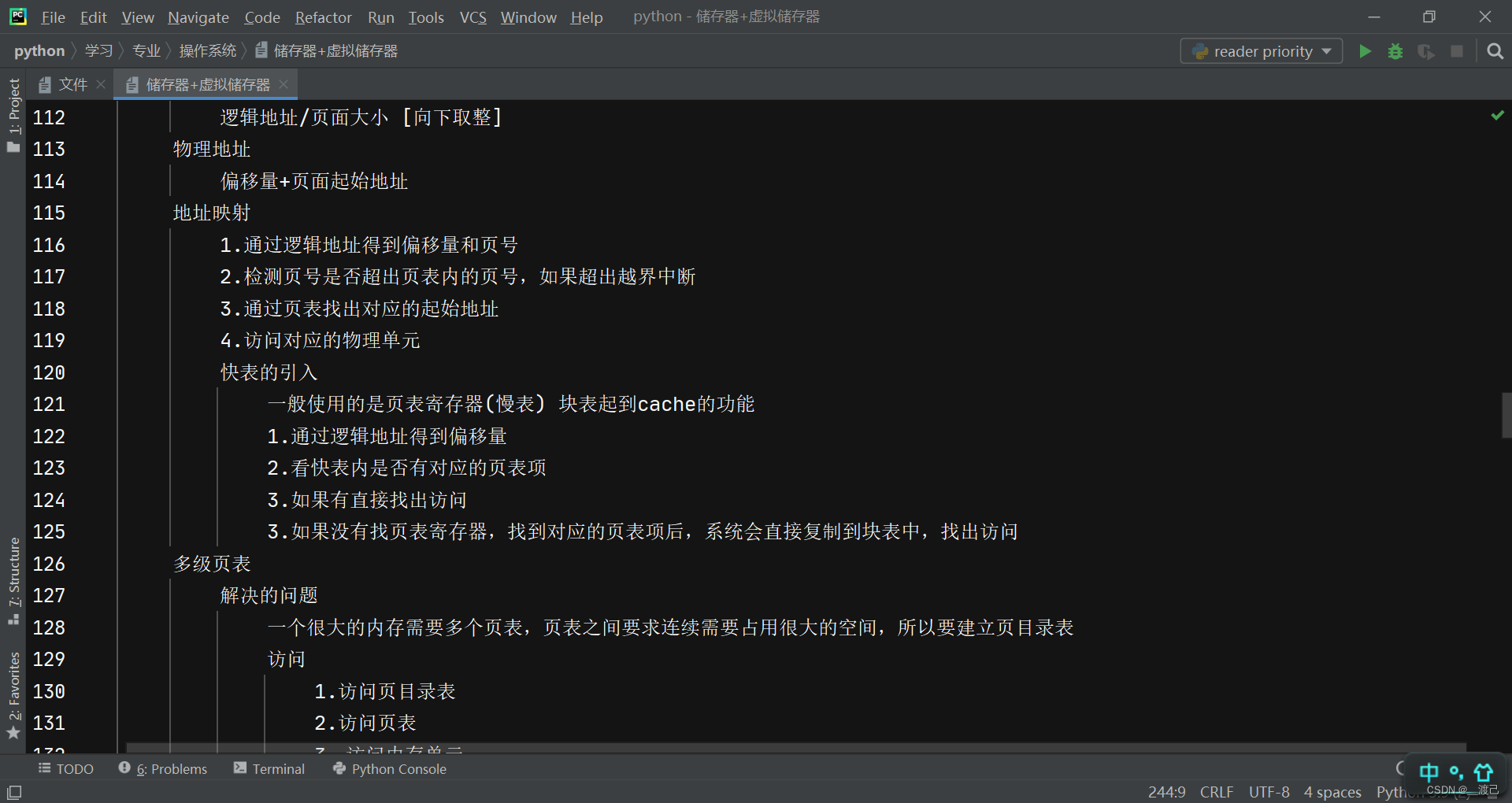
Task: Open the Tools menu
Action: (x=426, y=17)
